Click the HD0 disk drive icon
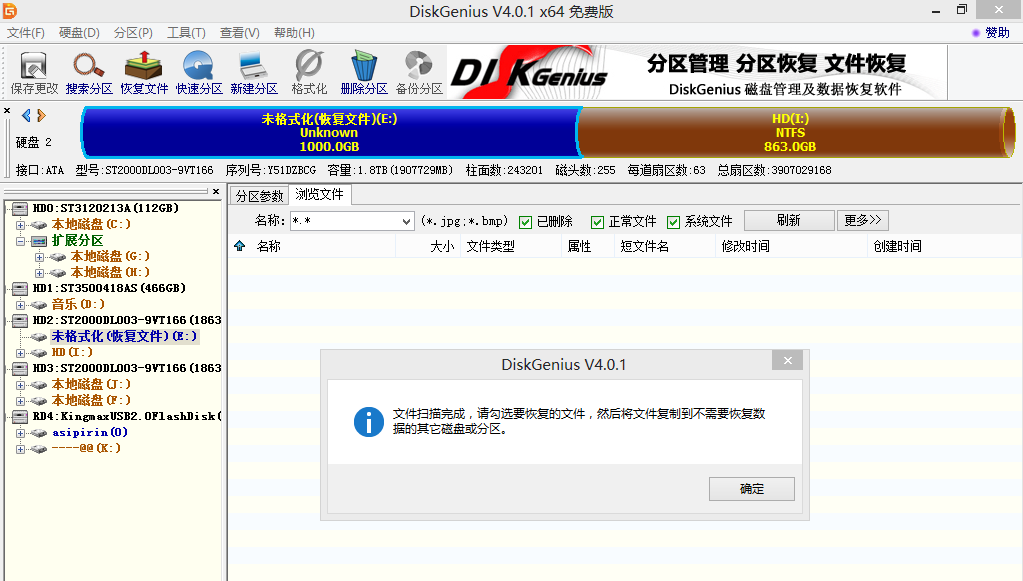This screenshot has height=581, width=1023. (20, 208)
